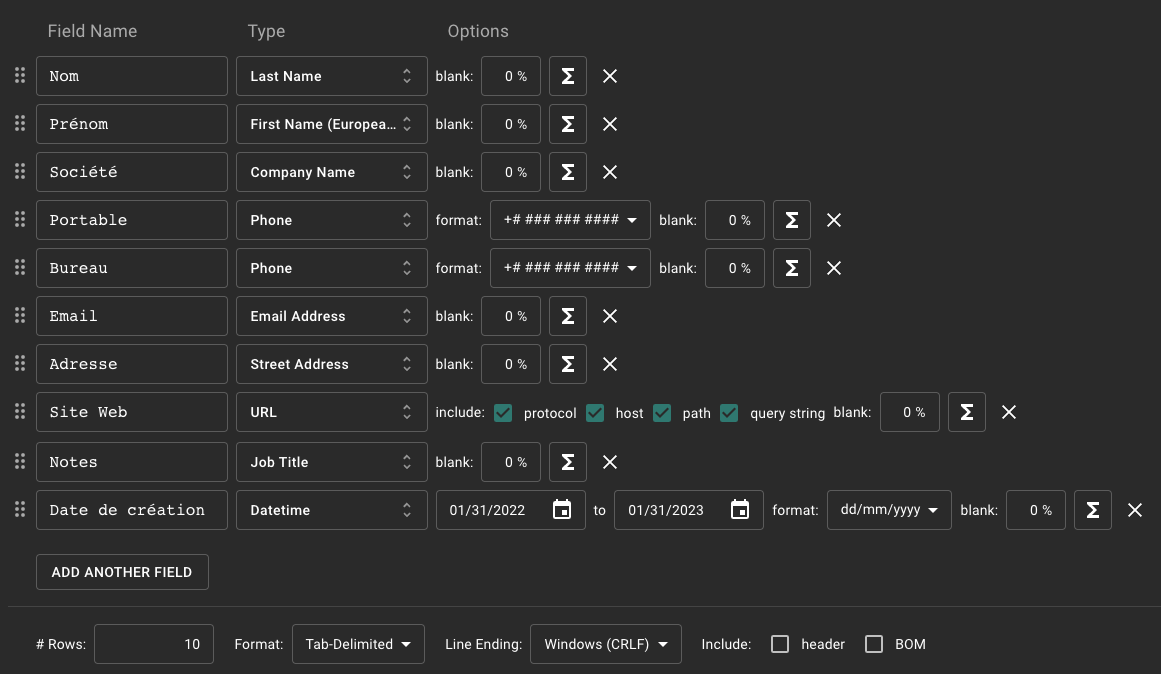Click the Société field name input
The width and height of the screenshot is (1161, 674).
[x=132, y=173]
